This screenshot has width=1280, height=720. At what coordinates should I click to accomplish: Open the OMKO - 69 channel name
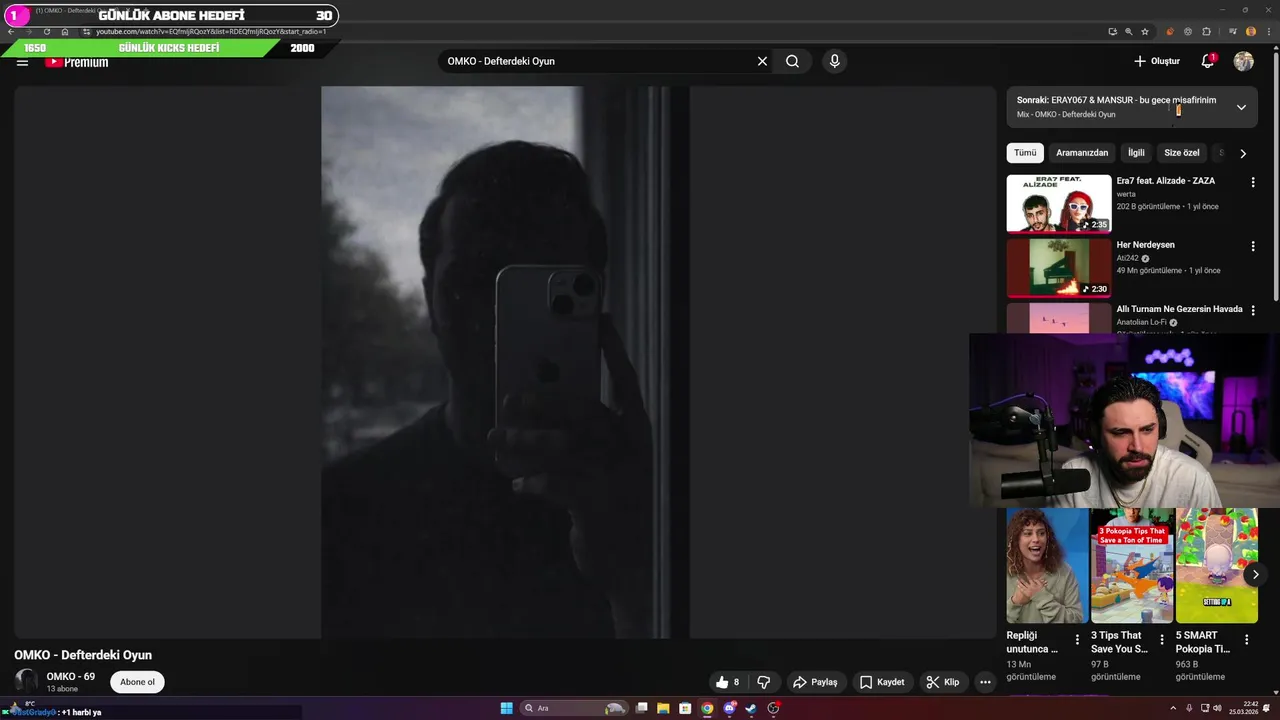71,676
